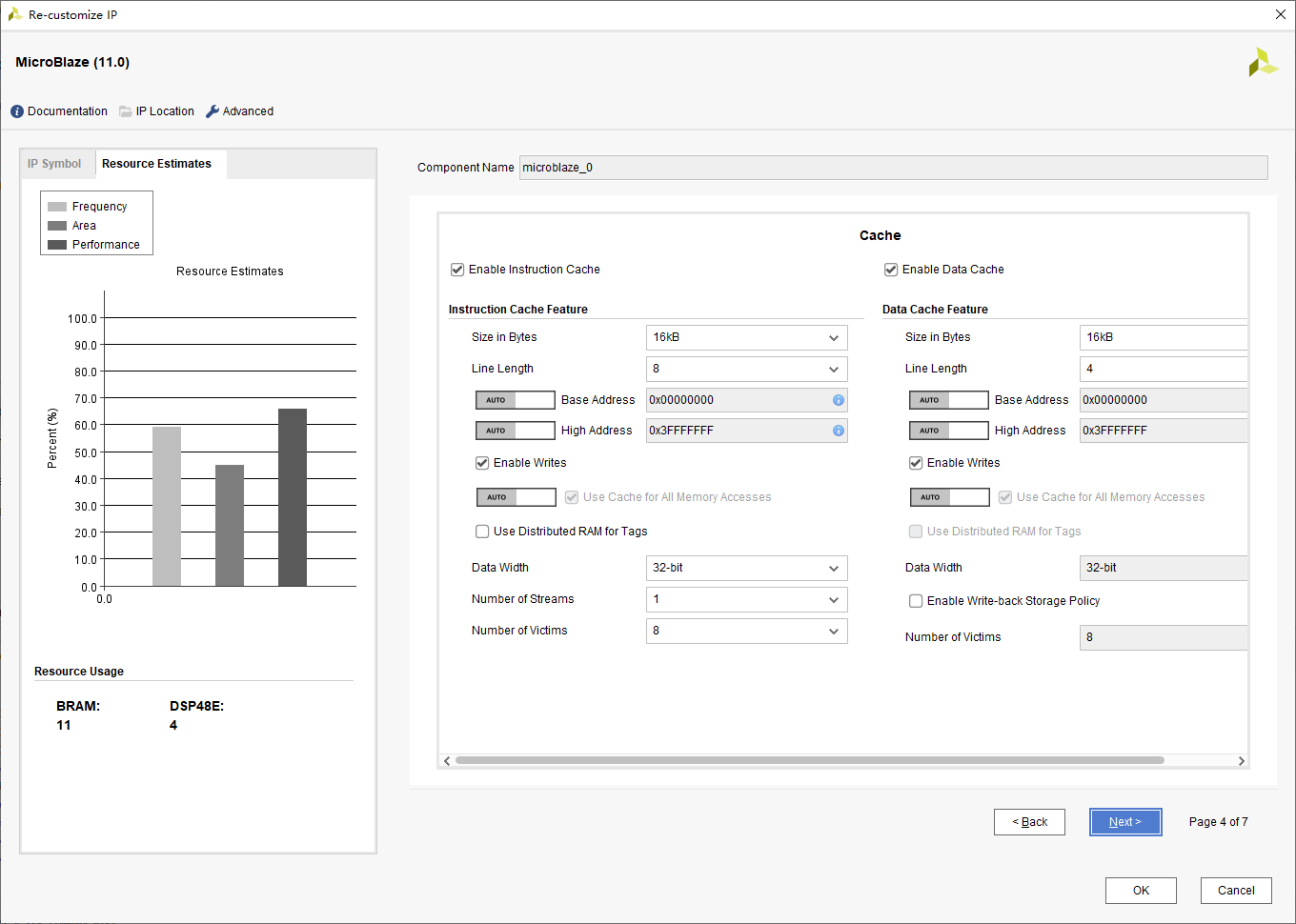Click the Vivado icon in title bar
This screenshot has width=1296, height=924.
(x=15, y=14)
